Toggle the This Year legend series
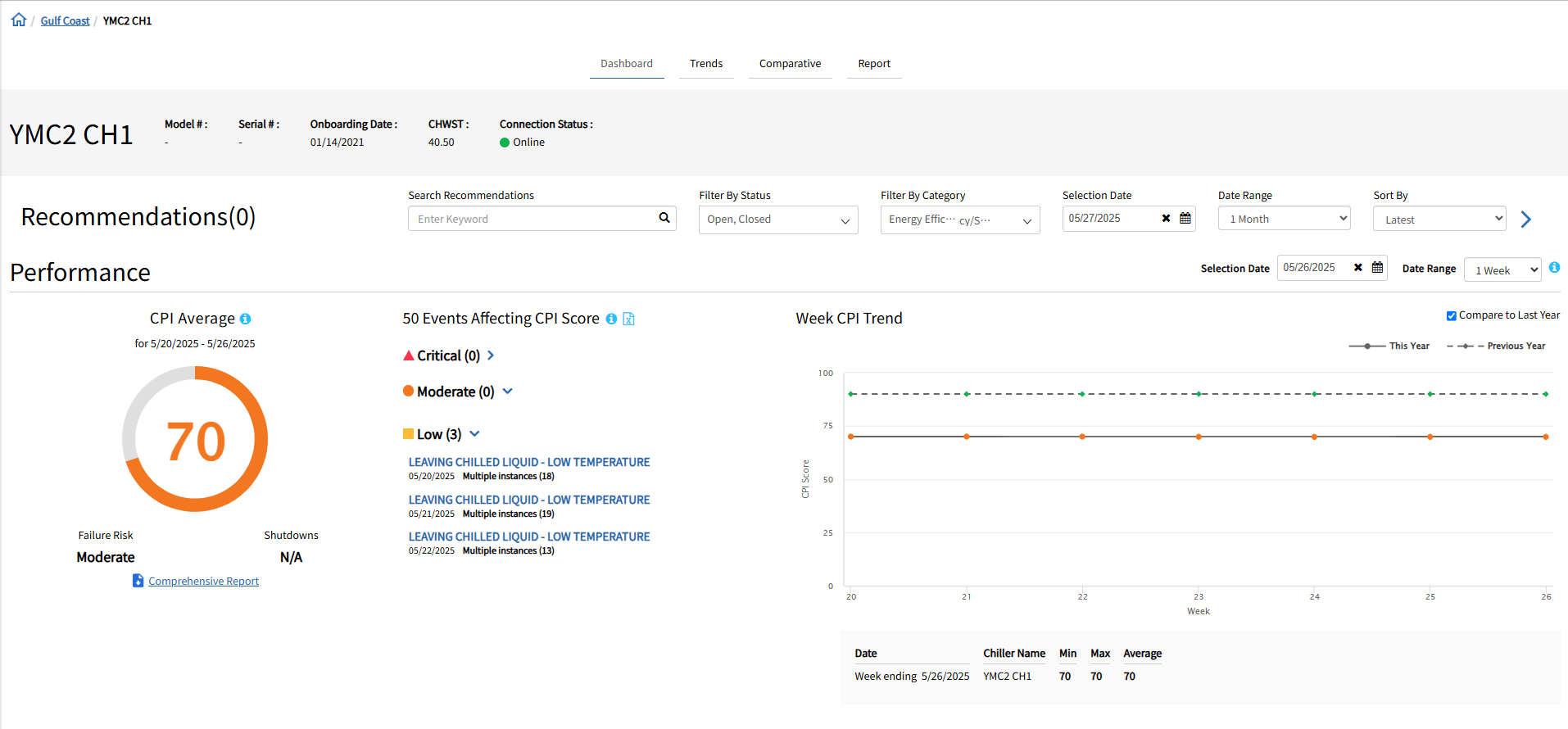The height and width of the screenshot is (729, 1568). 1389,346
